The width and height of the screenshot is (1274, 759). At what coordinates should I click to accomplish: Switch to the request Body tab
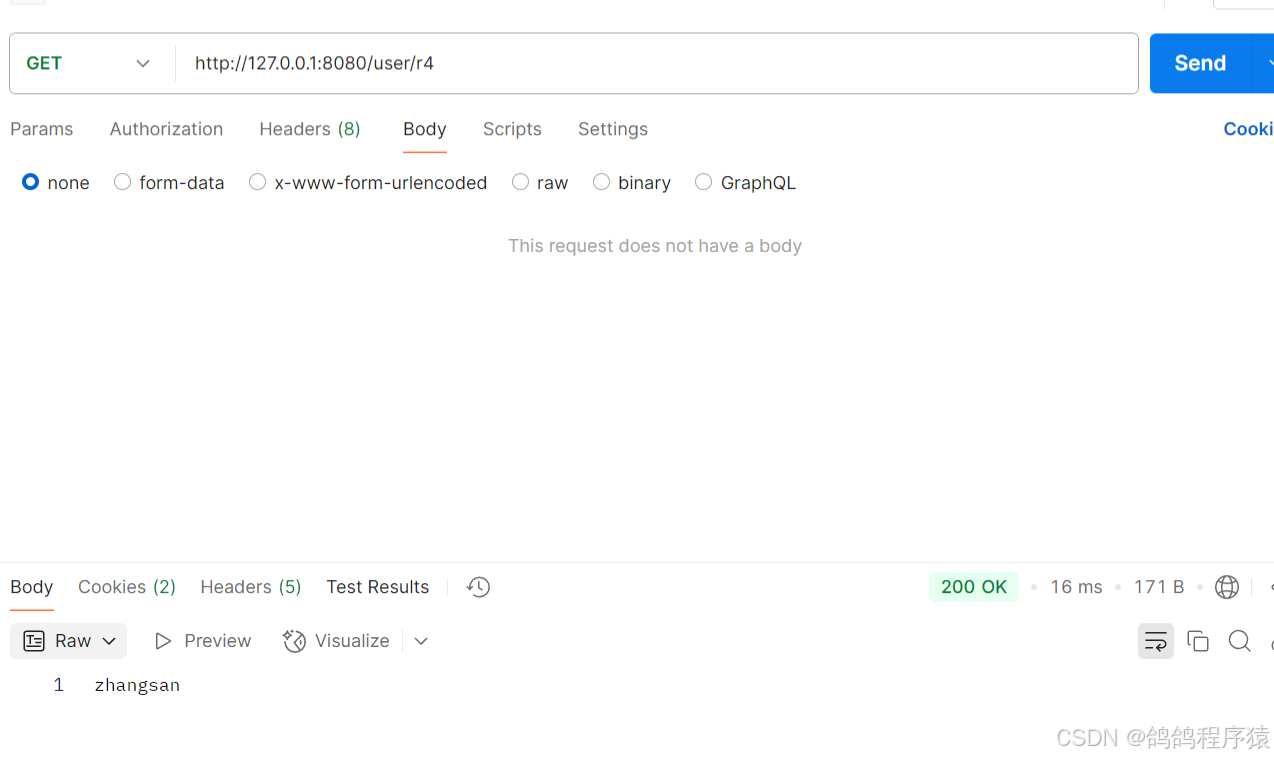click(x=425, y=129)
